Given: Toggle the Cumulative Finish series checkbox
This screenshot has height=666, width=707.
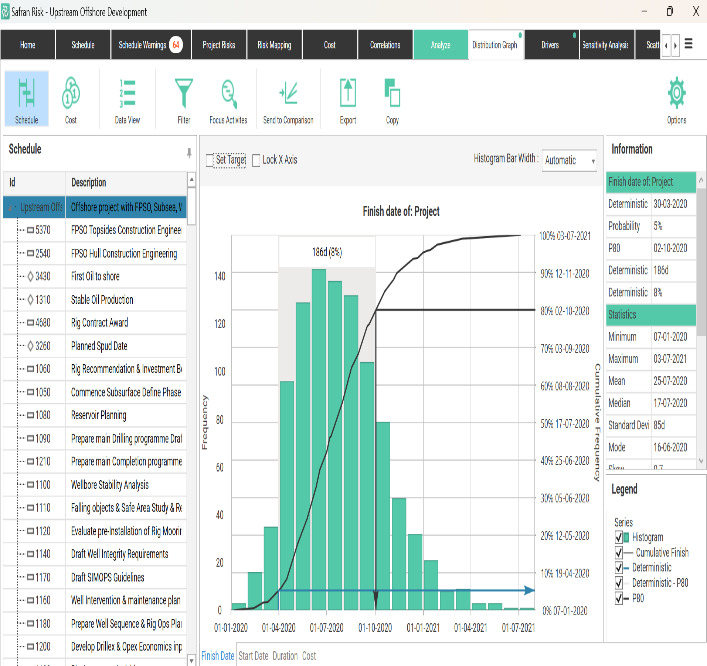Looking at the screenshot, I should point(619,552).
